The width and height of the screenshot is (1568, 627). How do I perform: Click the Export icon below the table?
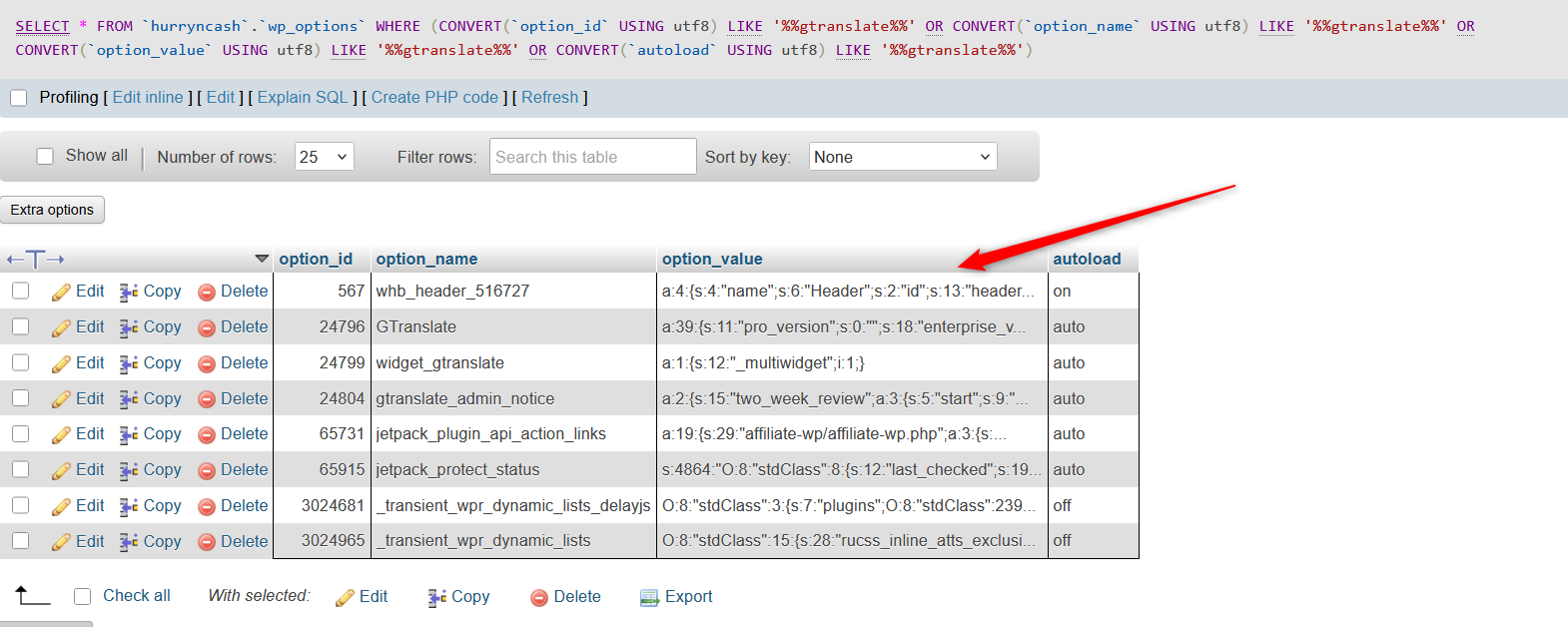649,597
